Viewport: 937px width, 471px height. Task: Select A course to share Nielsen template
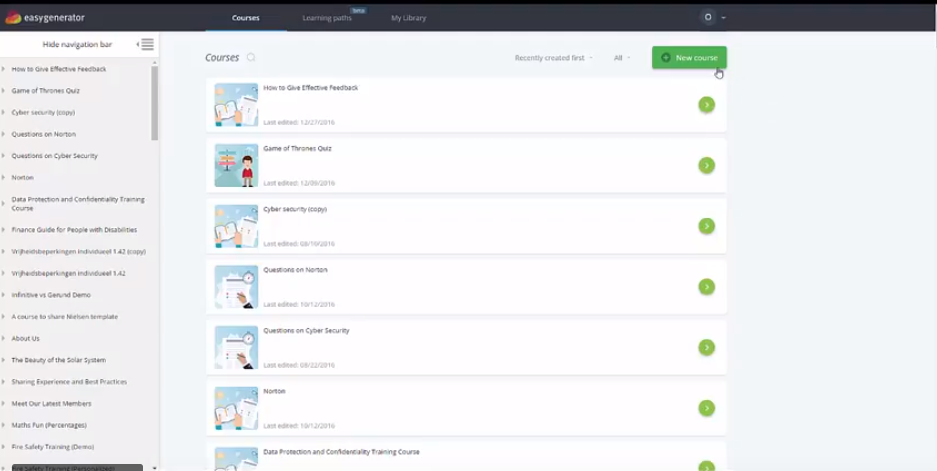pos(65,317)
